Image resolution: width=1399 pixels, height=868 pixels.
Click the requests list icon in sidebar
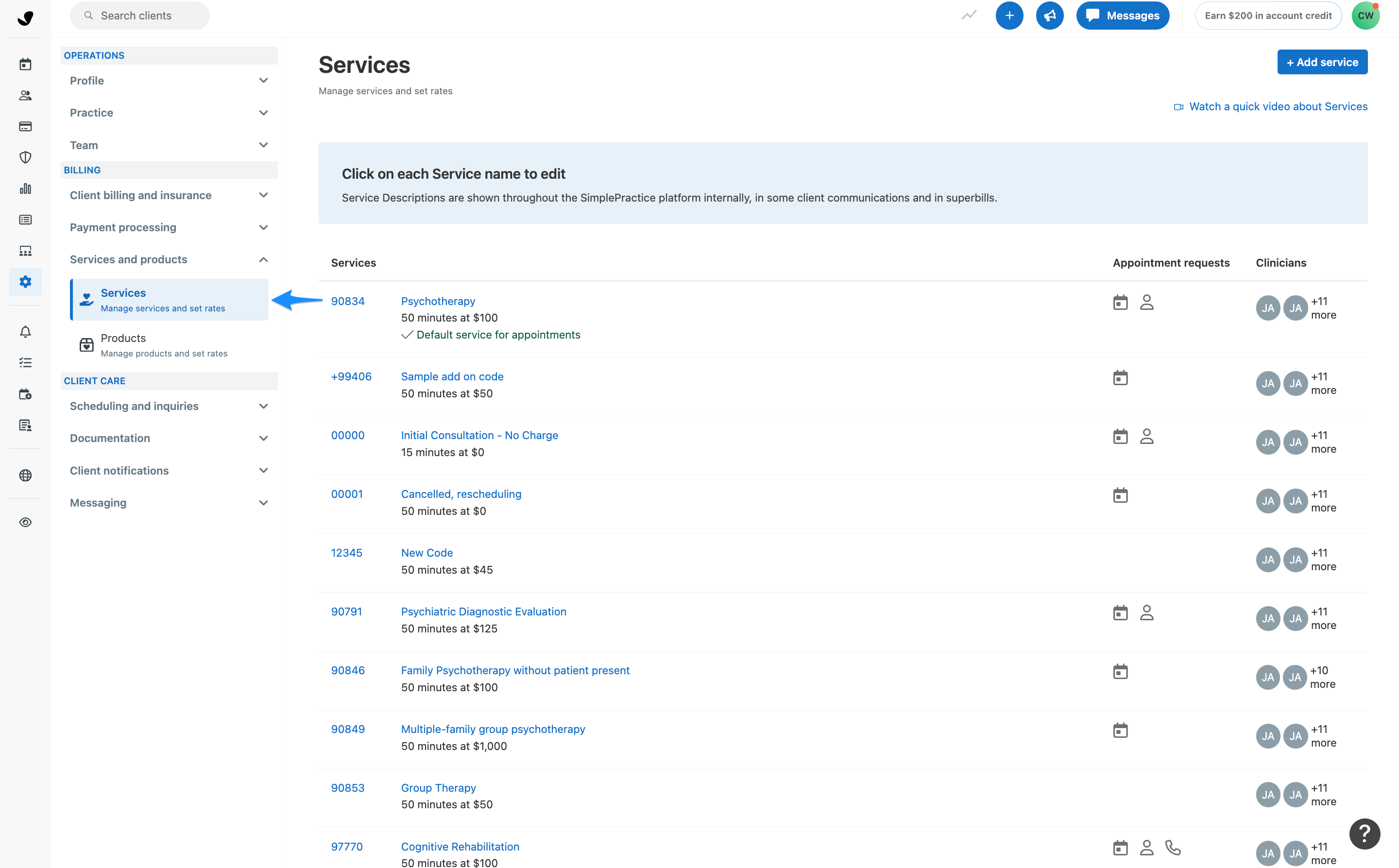click(x=25, y=219)
